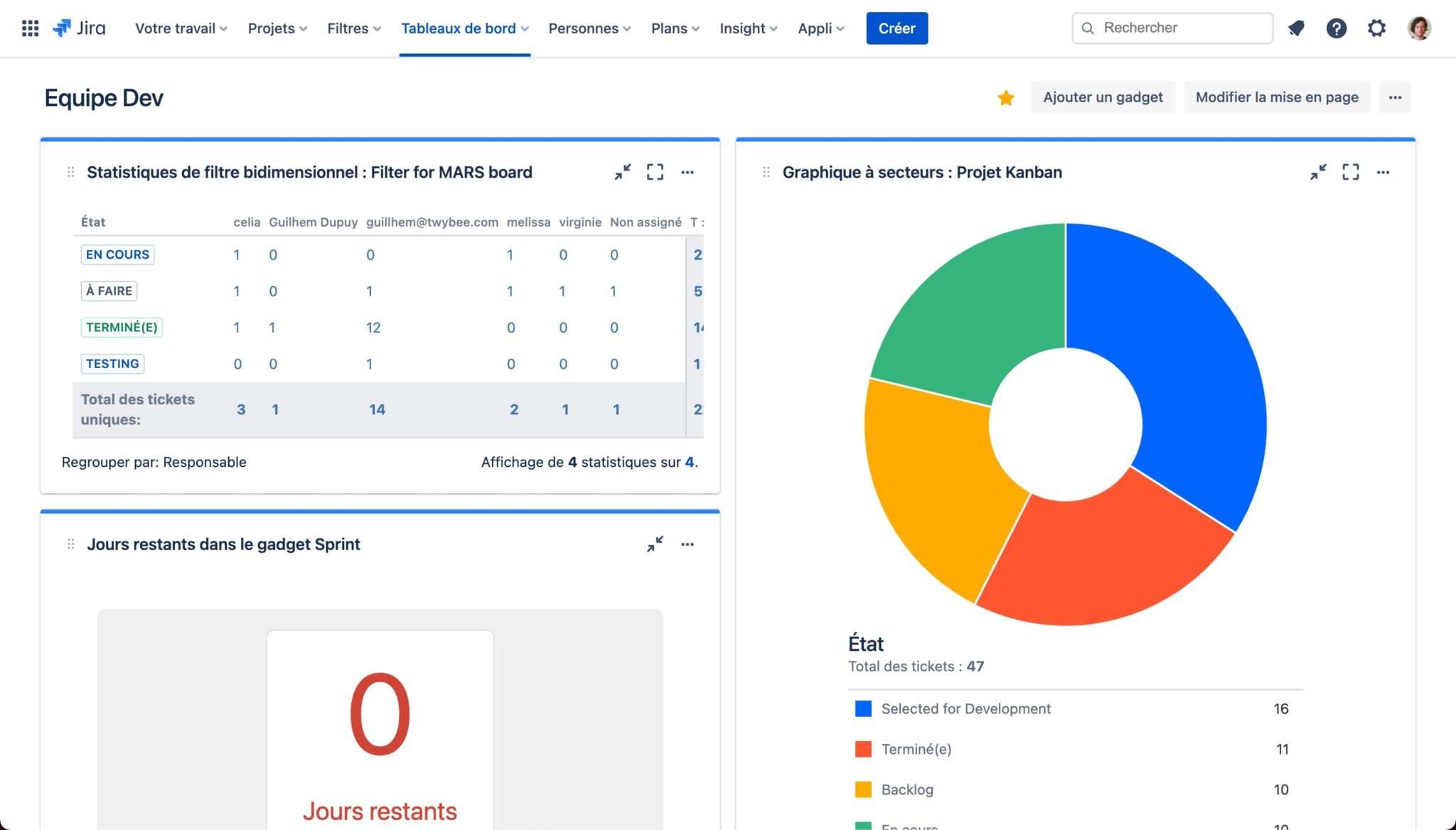Minimize the Statistiques de filtre bidimensionnel gadget
1456x830 pixels.
623,172
